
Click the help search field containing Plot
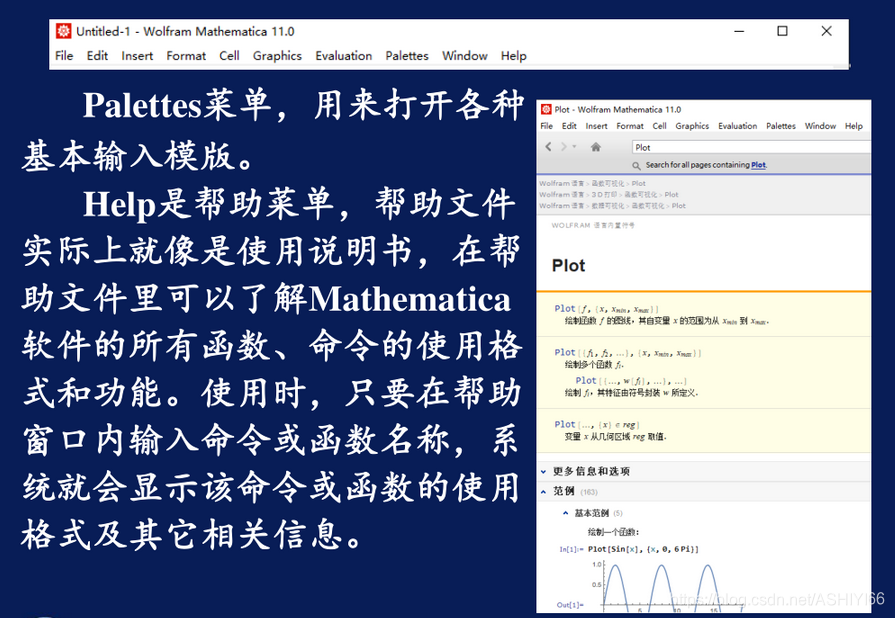pyautogui.click(x=751, y=147)
